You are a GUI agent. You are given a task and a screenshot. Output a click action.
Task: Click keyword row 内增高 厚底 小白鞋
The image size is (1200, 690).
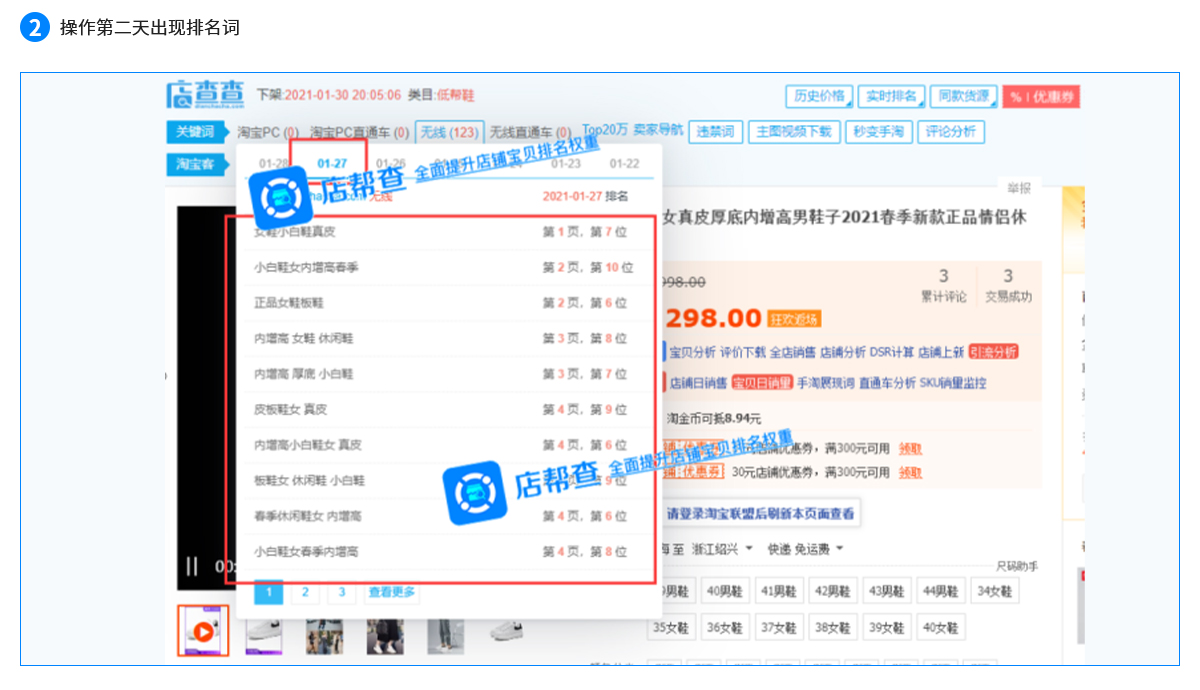click(x=445, y=374)
